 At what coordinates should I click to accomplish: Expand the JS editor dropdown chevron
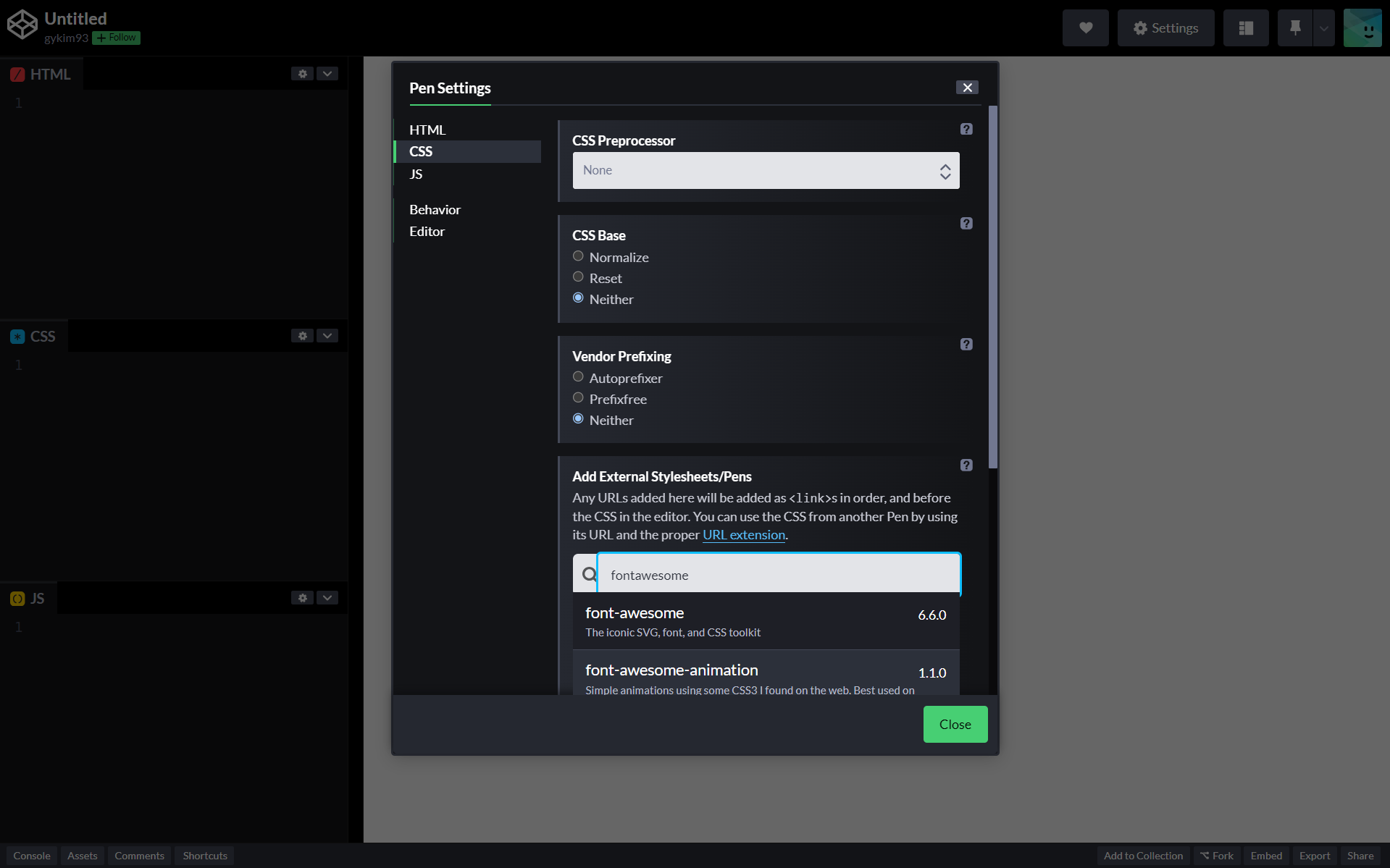[x=327, y=598]
